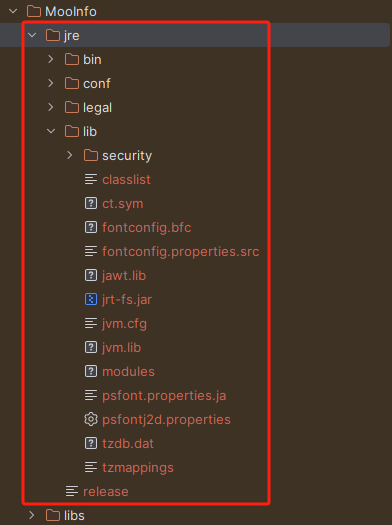Click the gear icon beside psfontj2d.properties
Screen dimensions: 392x525
pyautogui.click(x=91, y=419)
